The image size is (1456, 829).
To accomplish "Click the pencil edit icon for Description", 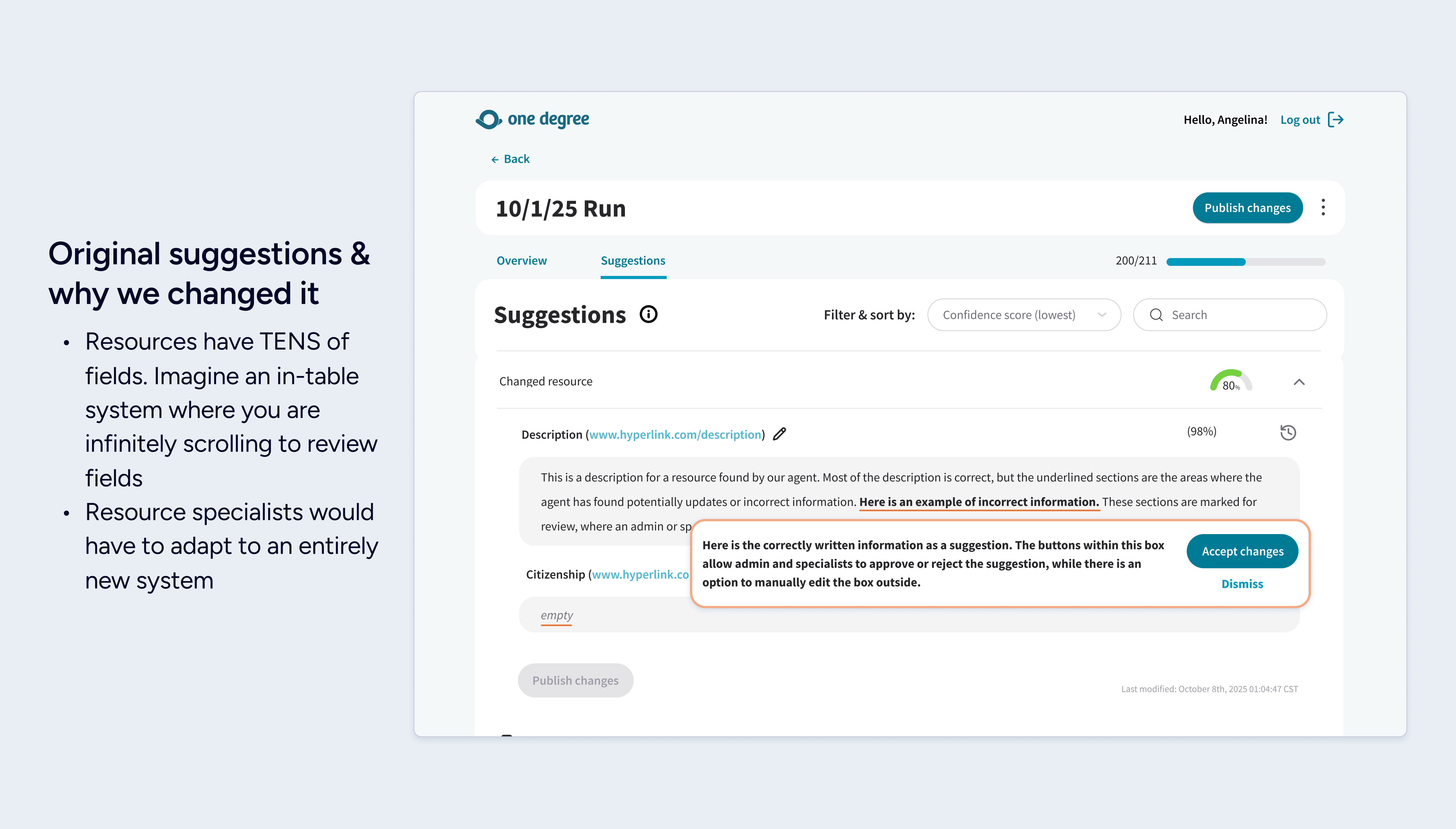I will (779, 434).
